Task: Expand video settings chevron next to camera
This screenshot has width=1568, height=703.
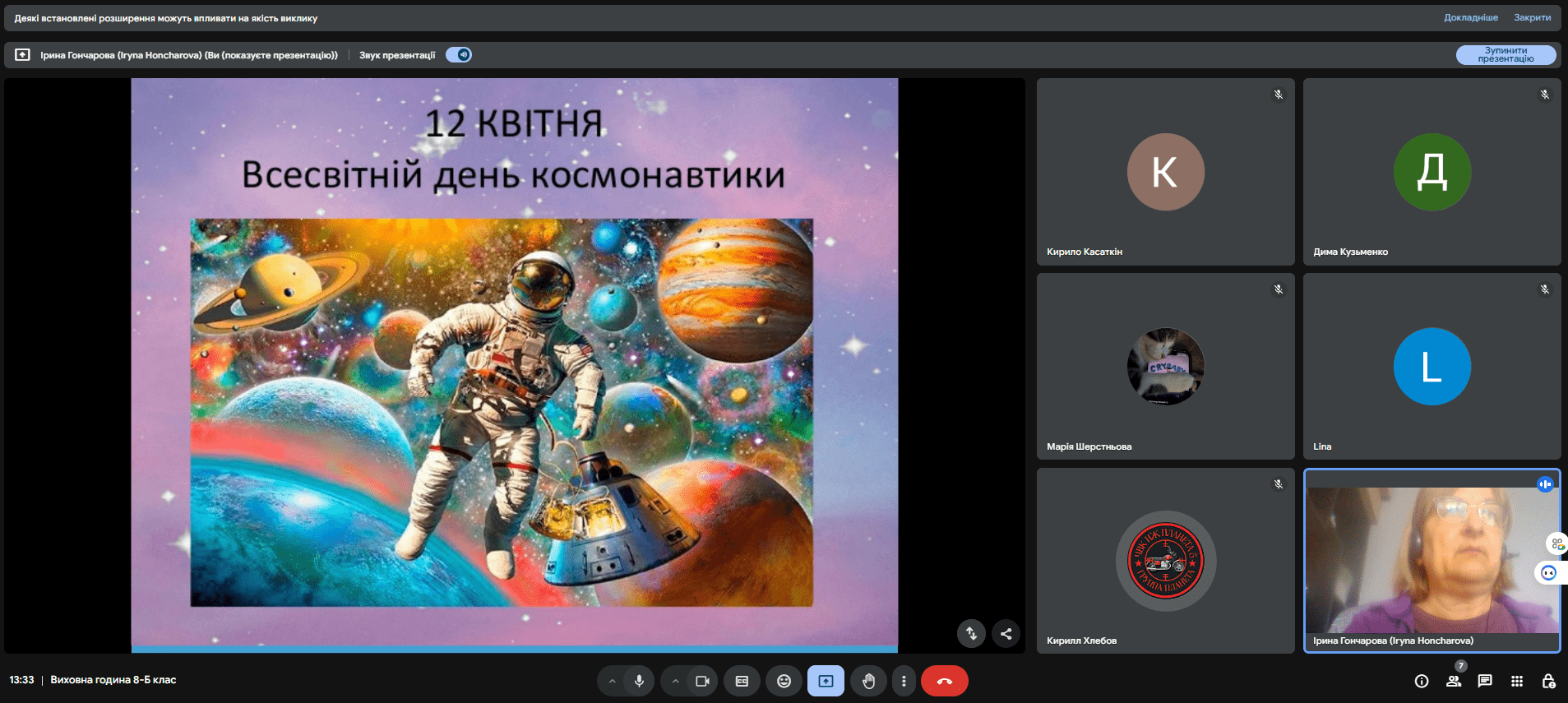Action: pyautogui.click(x=675, y=681)
